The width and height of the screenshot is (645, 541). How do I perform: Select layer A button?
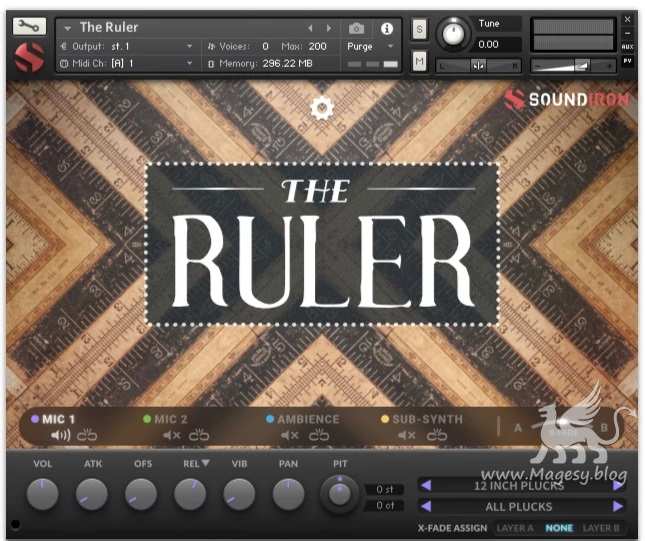click(x=518, y=428)
